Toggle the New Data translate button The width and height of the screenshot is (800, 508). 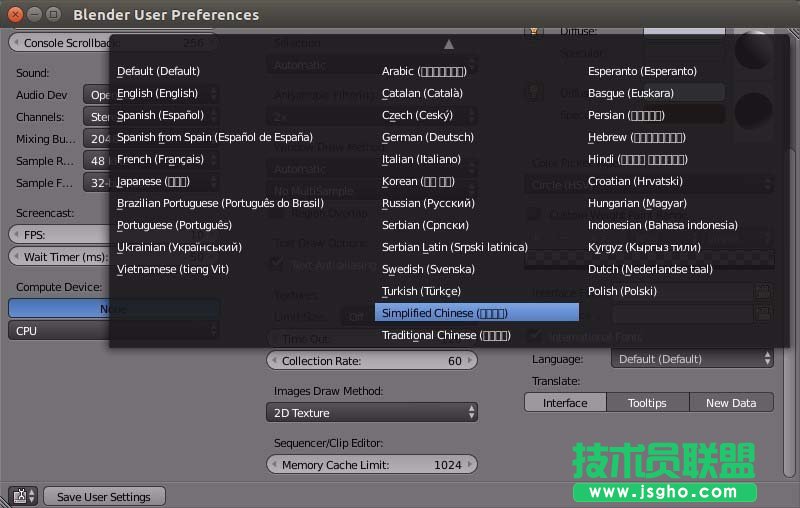[x=731, y=402]
